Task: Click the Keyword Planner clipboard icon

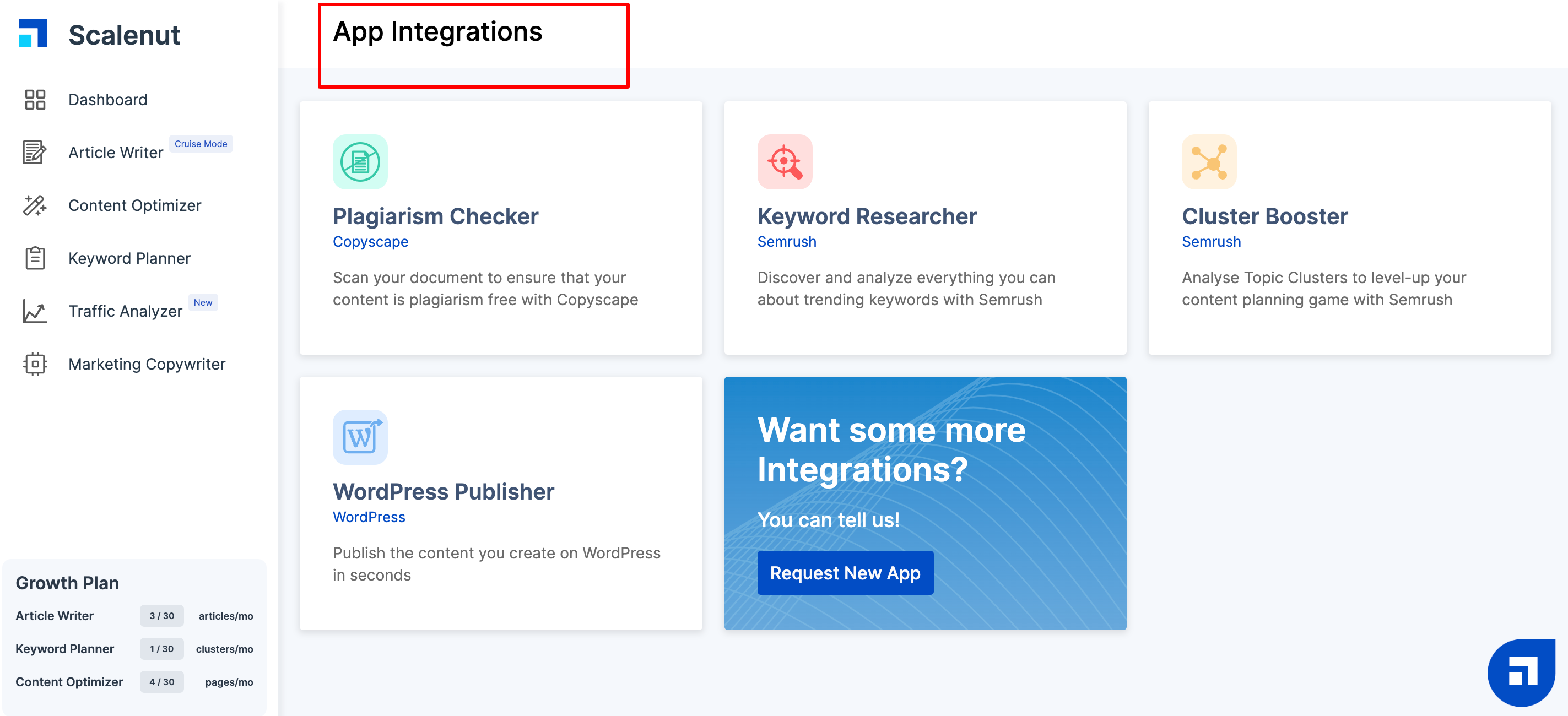Action: pos(35,258)
